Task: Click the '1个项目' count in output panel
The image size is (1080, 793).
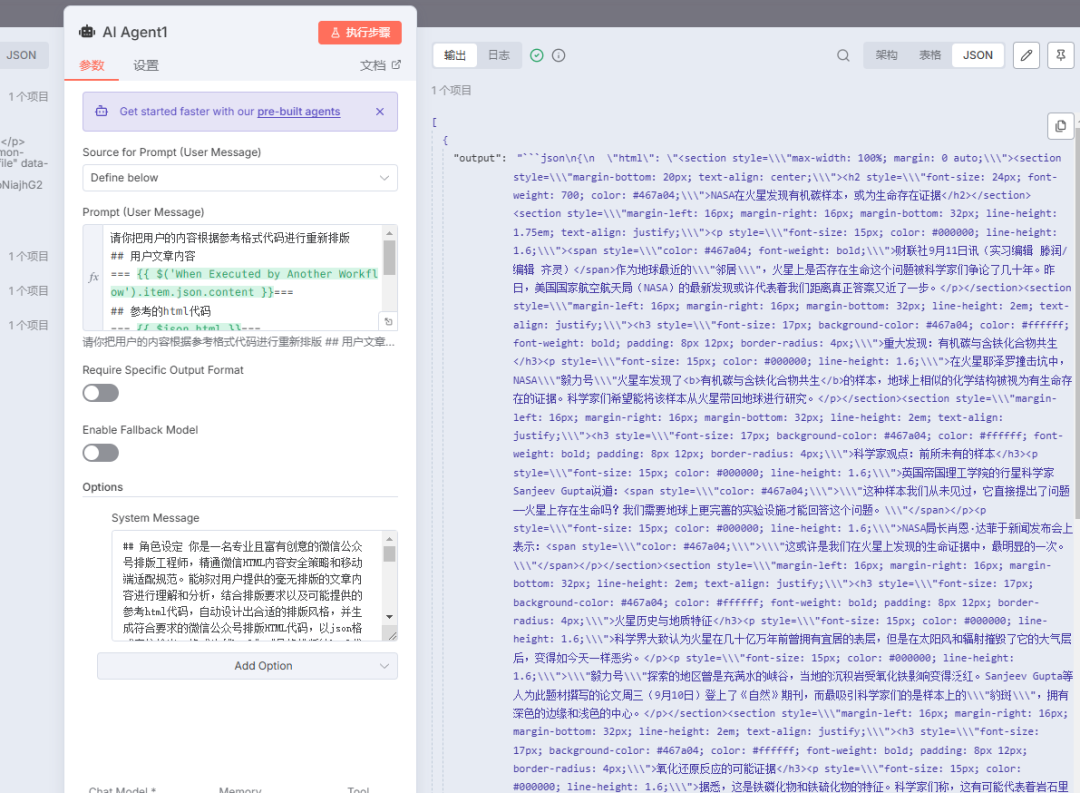Action: [x=451, y=90]
